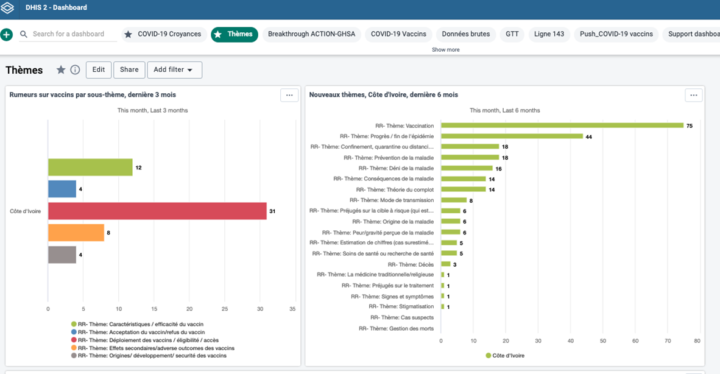Viewport: 720px width, 374px height.
Task: Open options menu for Rumeurs sur vaccins chart
Action: click(x=289, y=95)
